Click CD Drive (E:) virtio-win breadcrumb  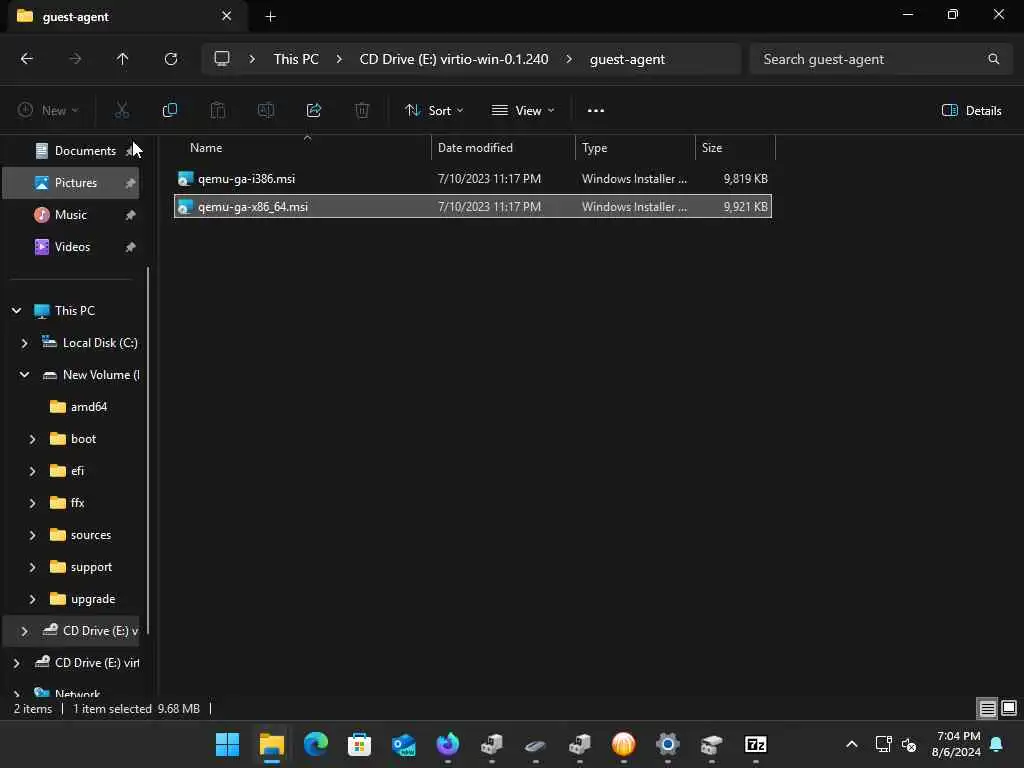pos(454,59)
